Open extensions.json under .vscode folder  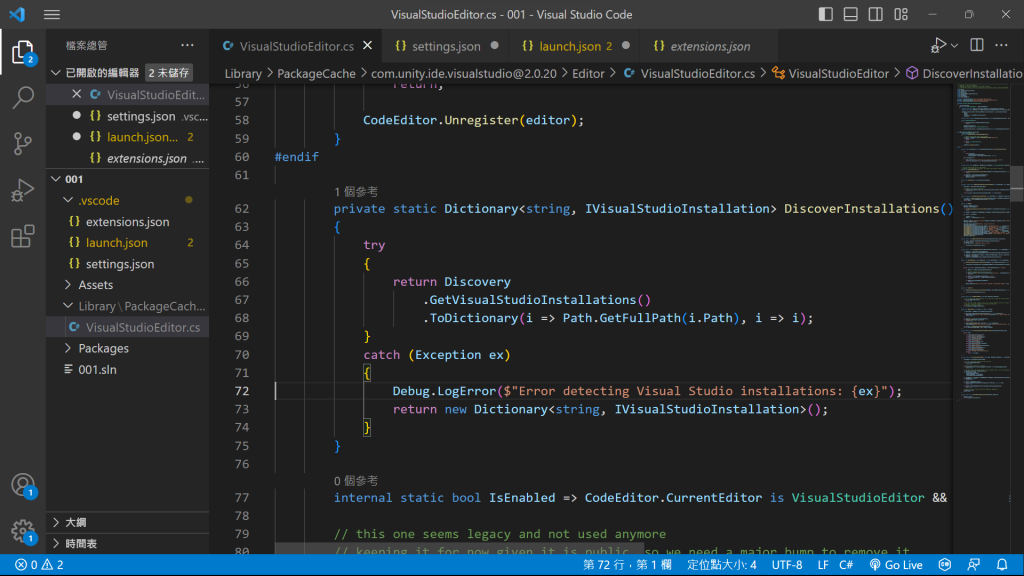[128, 221]
